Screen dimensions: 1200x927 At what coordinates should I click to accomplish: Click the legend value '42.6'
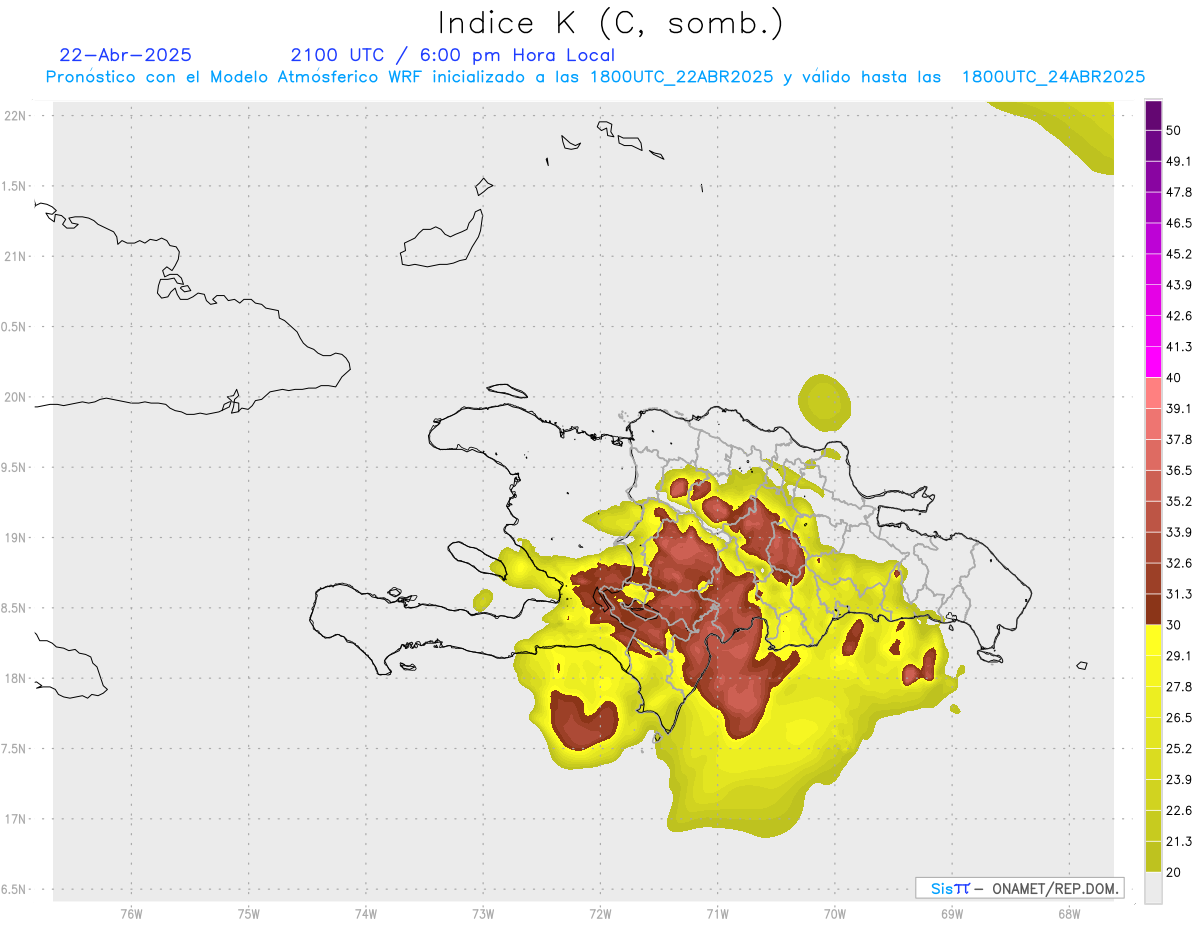1179,316
